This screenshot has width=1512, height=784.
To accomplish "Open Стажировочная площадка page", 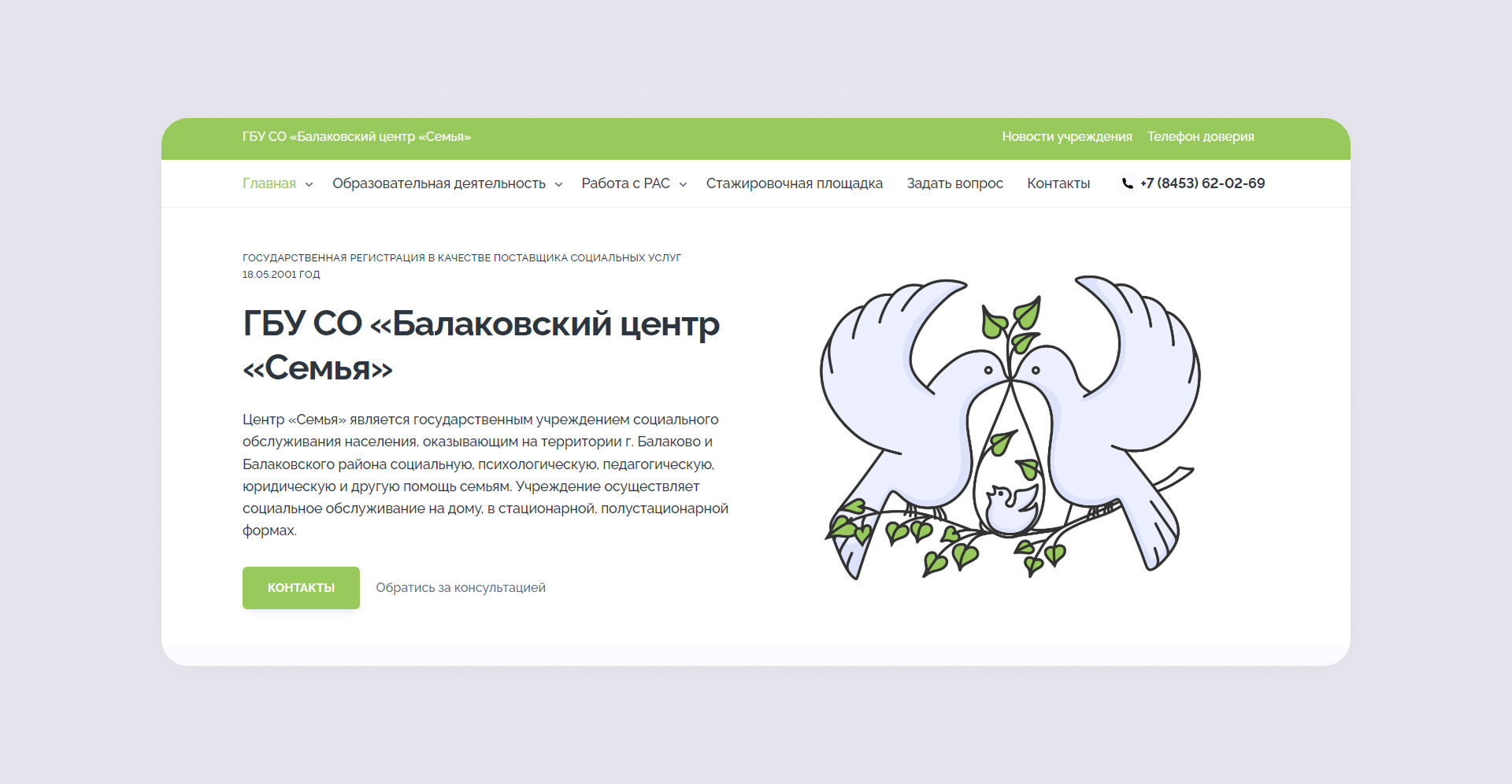I will 794,183.
